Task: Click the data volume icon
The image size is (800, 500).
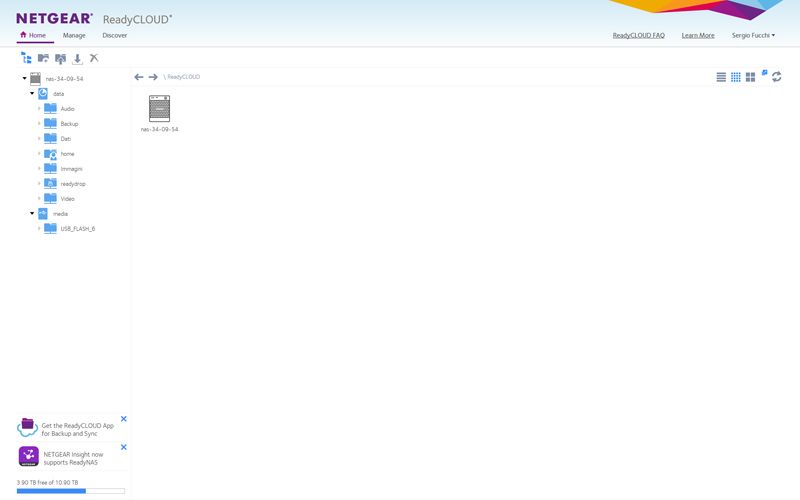Action: click(x=43, y=94)
